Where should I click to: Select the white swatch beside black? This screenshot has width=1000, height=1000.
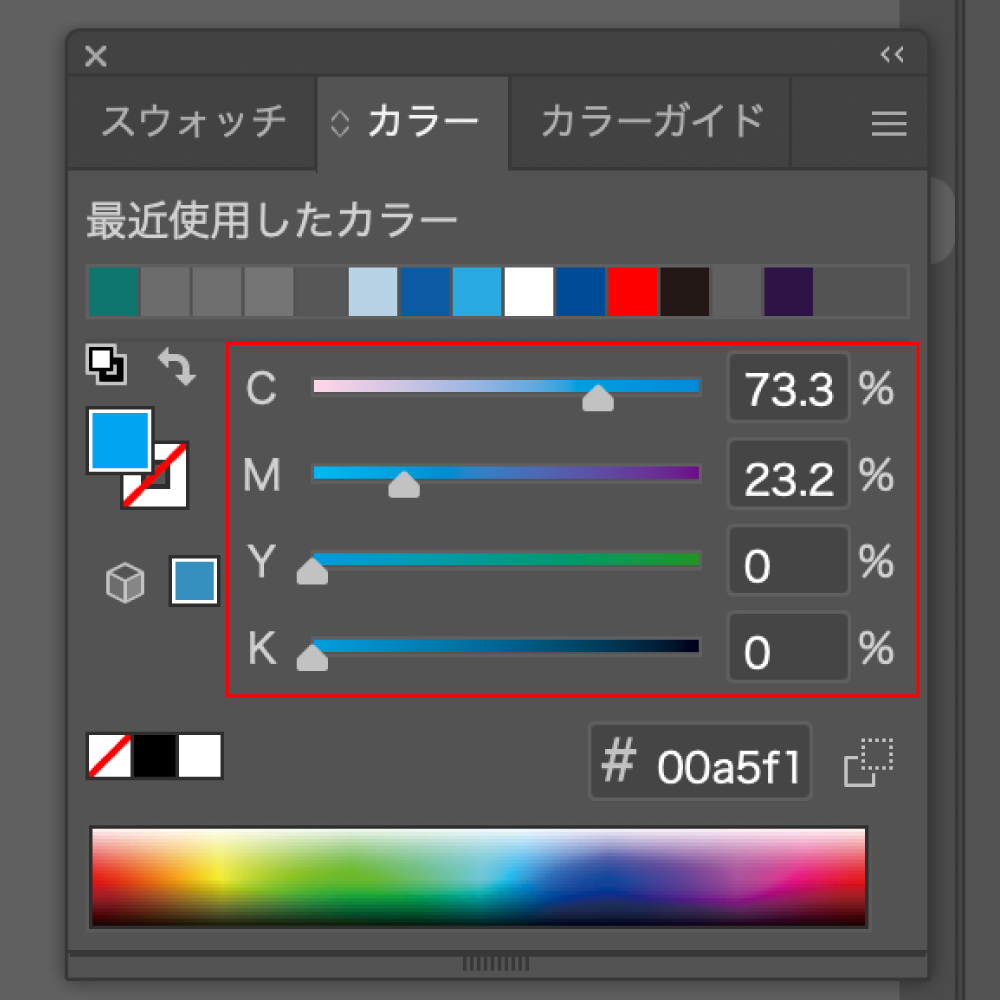[x=200, y=756]
